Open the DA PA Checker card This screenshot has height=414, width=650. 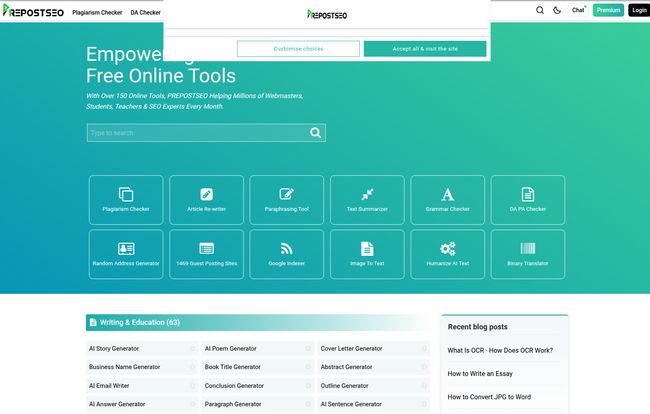[528, 200]
